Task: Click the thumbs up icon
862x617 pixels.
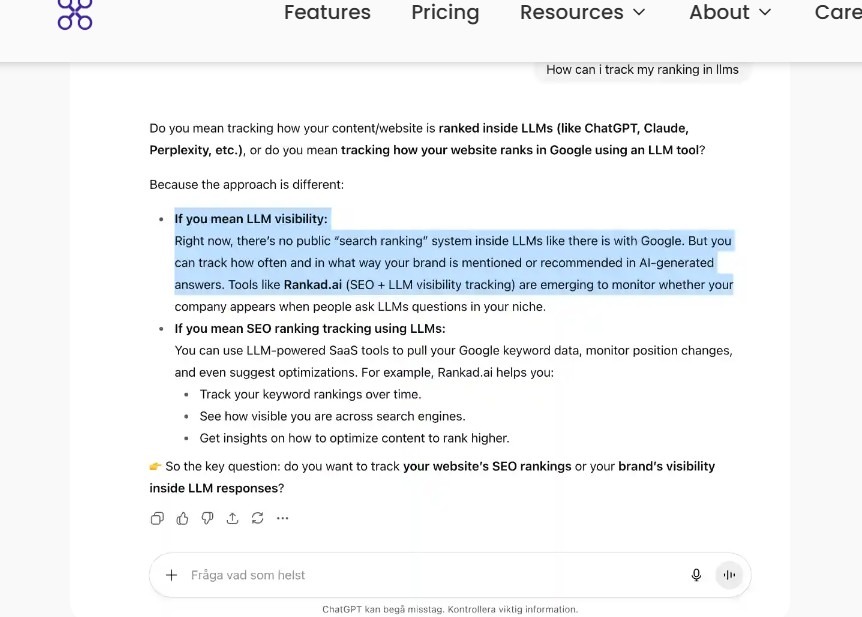Action: 182,518
